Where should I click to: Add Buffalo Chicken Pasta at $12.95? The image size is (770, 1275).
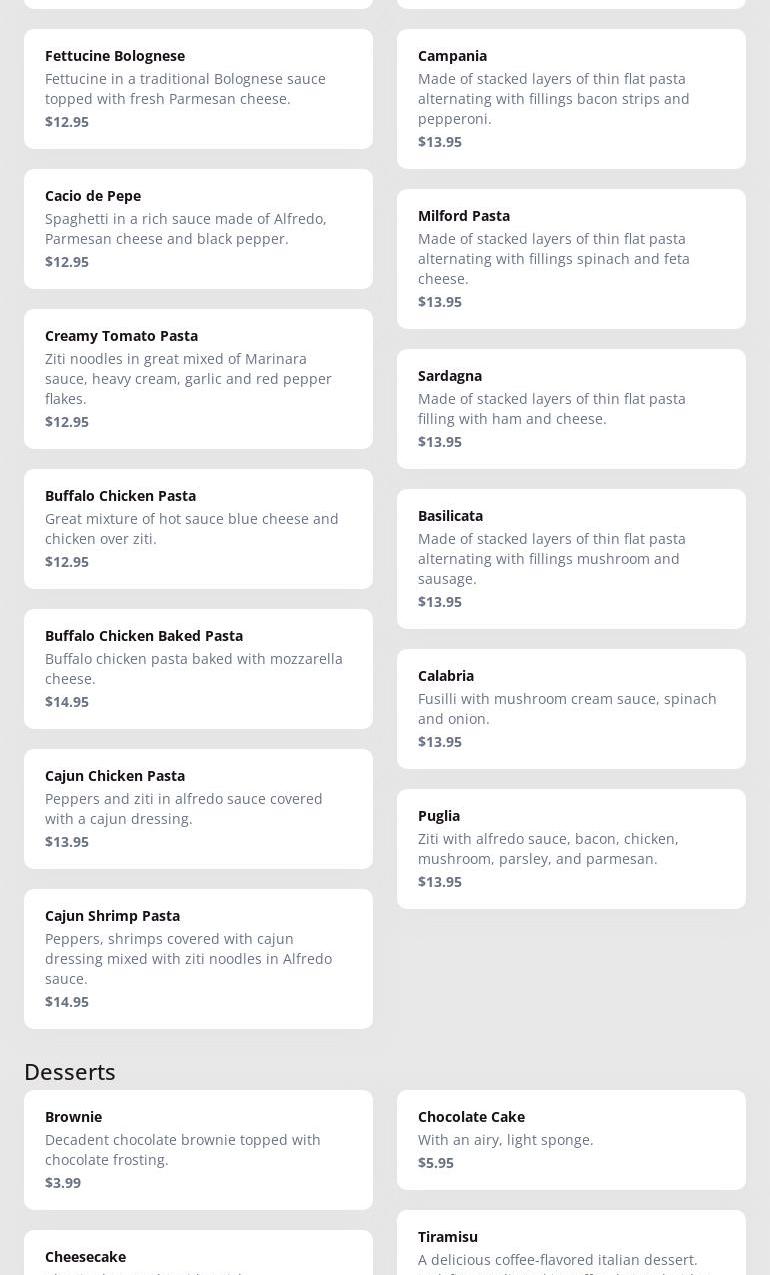pyautogui.click(x=198, y=529)
